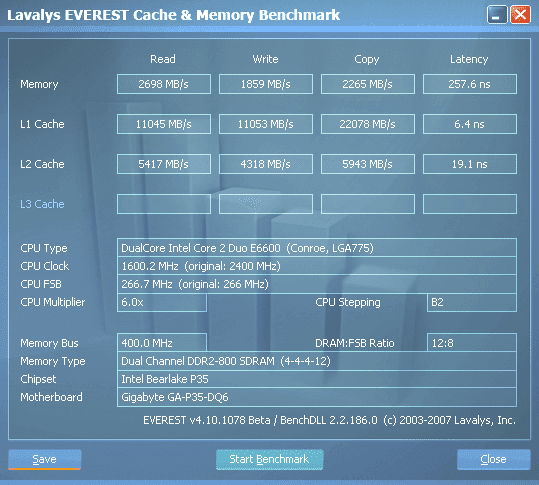The width and height of the screenshot is (539, 485).
Task: Select L2 Cache Read 5417 MB/s
Action: (164, 164)
